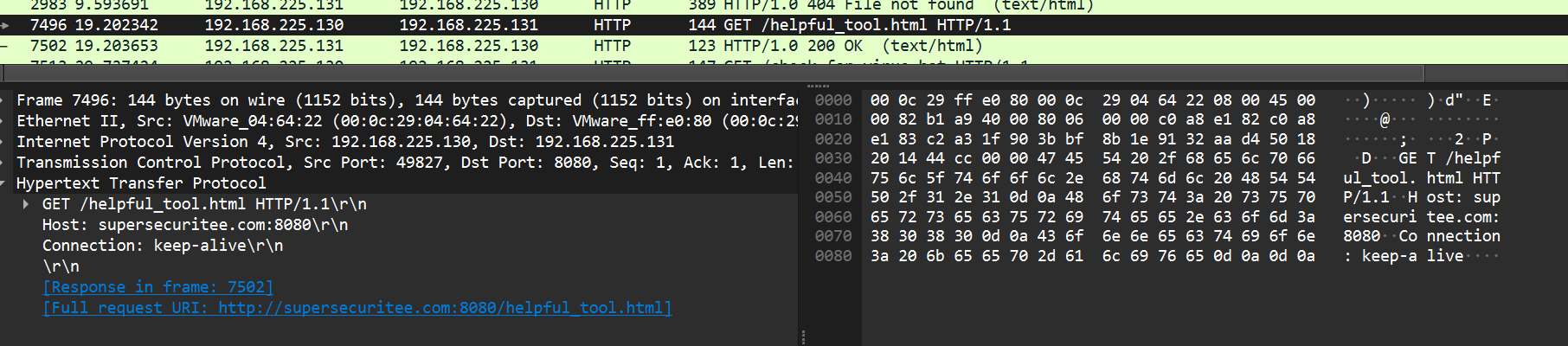This screenshot has height=346, width=1568.
Task: Click the offset 0000 hex row
Action: [1092, 100]
